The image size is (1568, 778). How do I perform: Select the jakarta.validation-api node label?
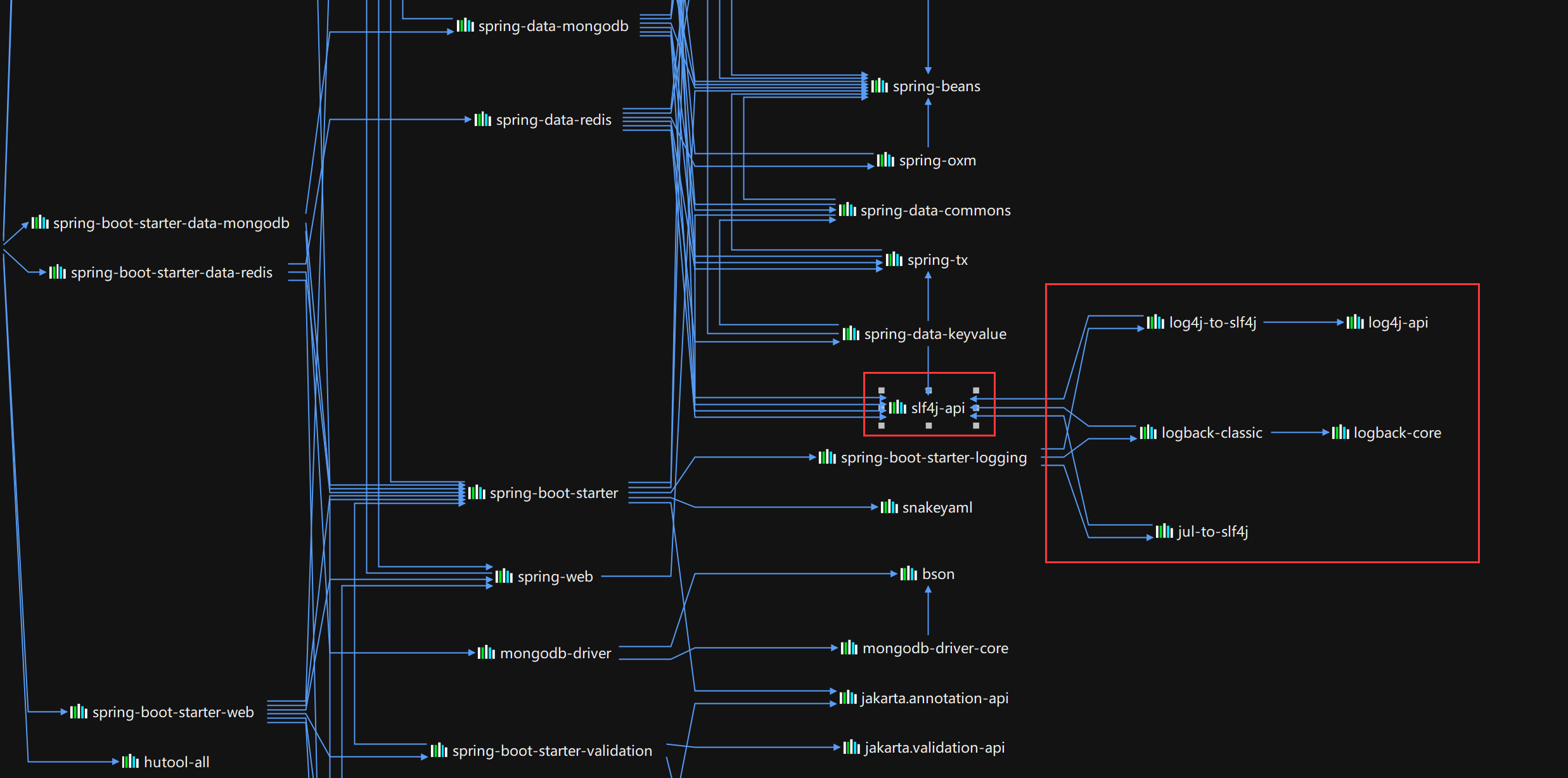pyautogui.click(x=934, y=748)
